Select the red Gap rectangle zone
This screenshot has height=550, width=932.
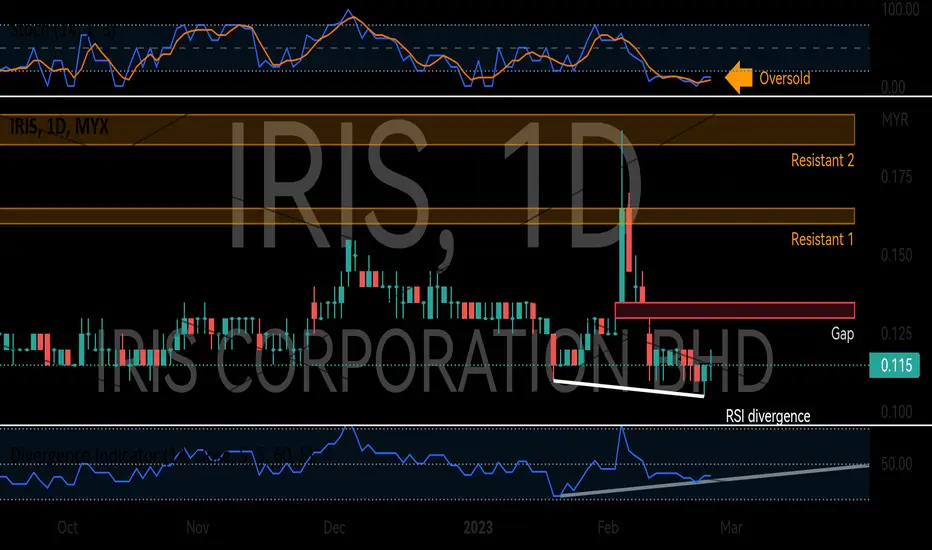coord(735,310)
